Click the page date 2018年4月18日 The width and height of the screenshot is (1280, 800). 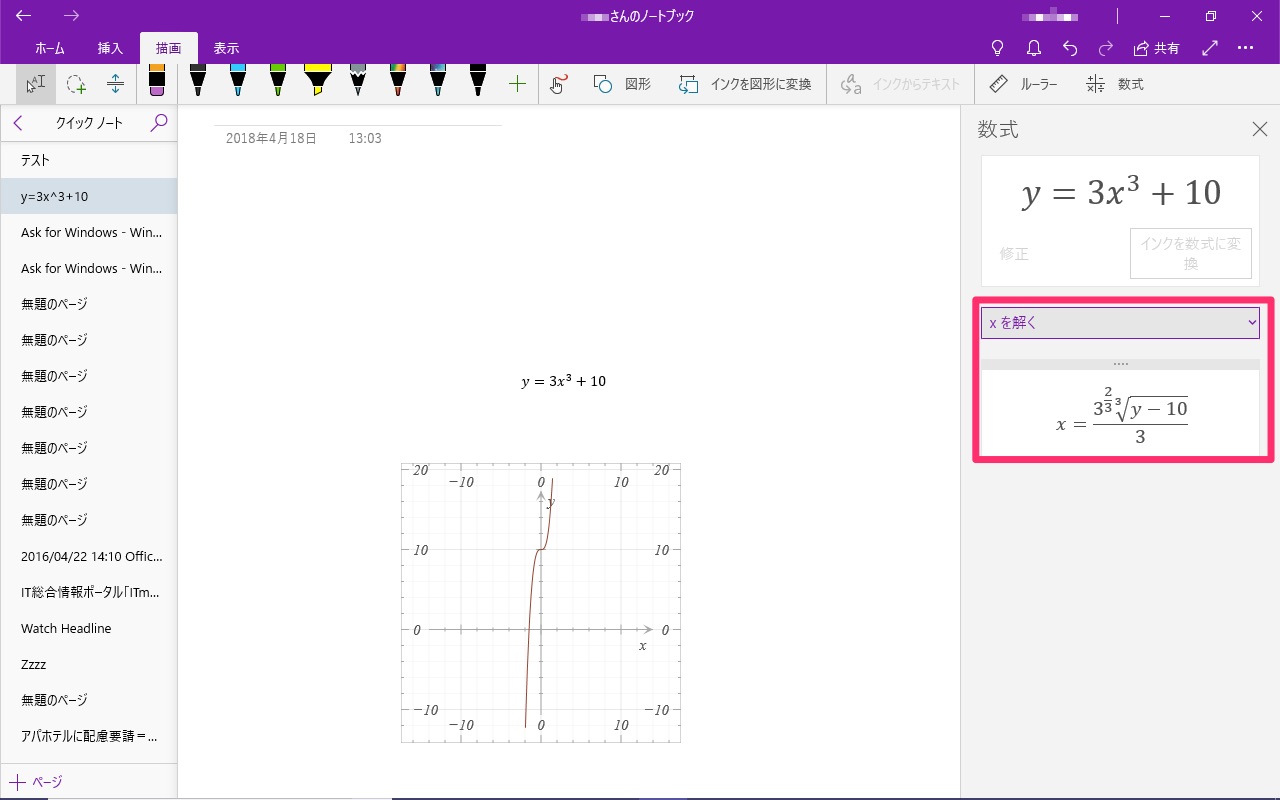tap(271, 138)
